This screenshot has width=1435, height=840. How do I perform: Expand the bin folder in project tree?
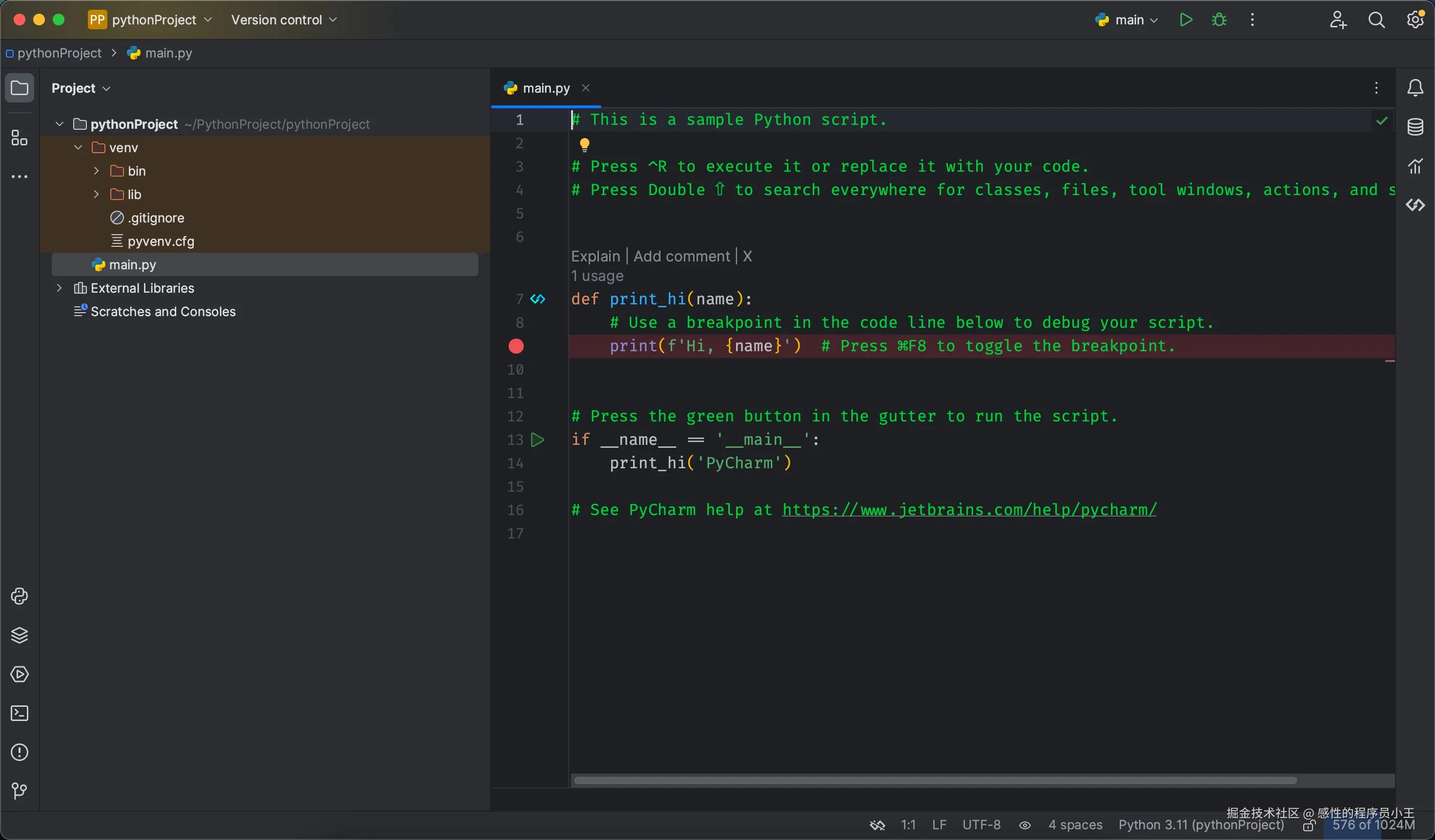coord(96,171)
